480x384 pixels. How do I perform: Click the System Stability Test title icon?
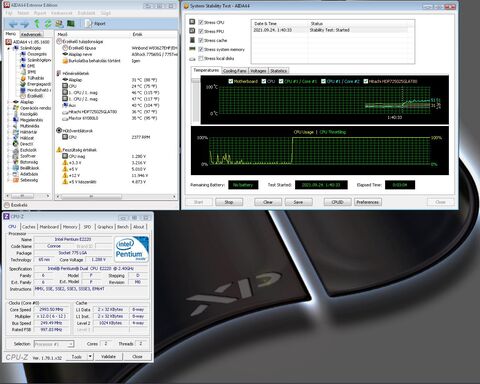click(x=186, y=6)
